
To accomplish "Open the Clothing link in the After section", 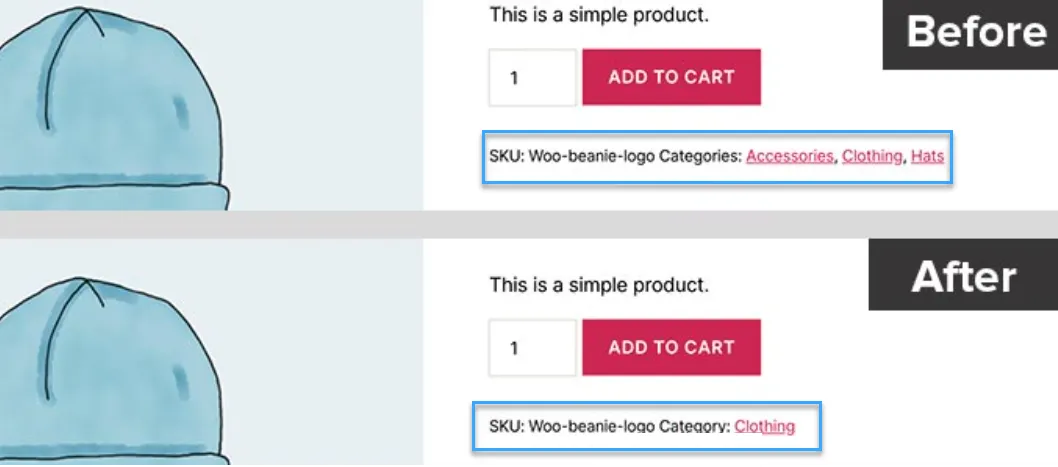I will point(764,427).
